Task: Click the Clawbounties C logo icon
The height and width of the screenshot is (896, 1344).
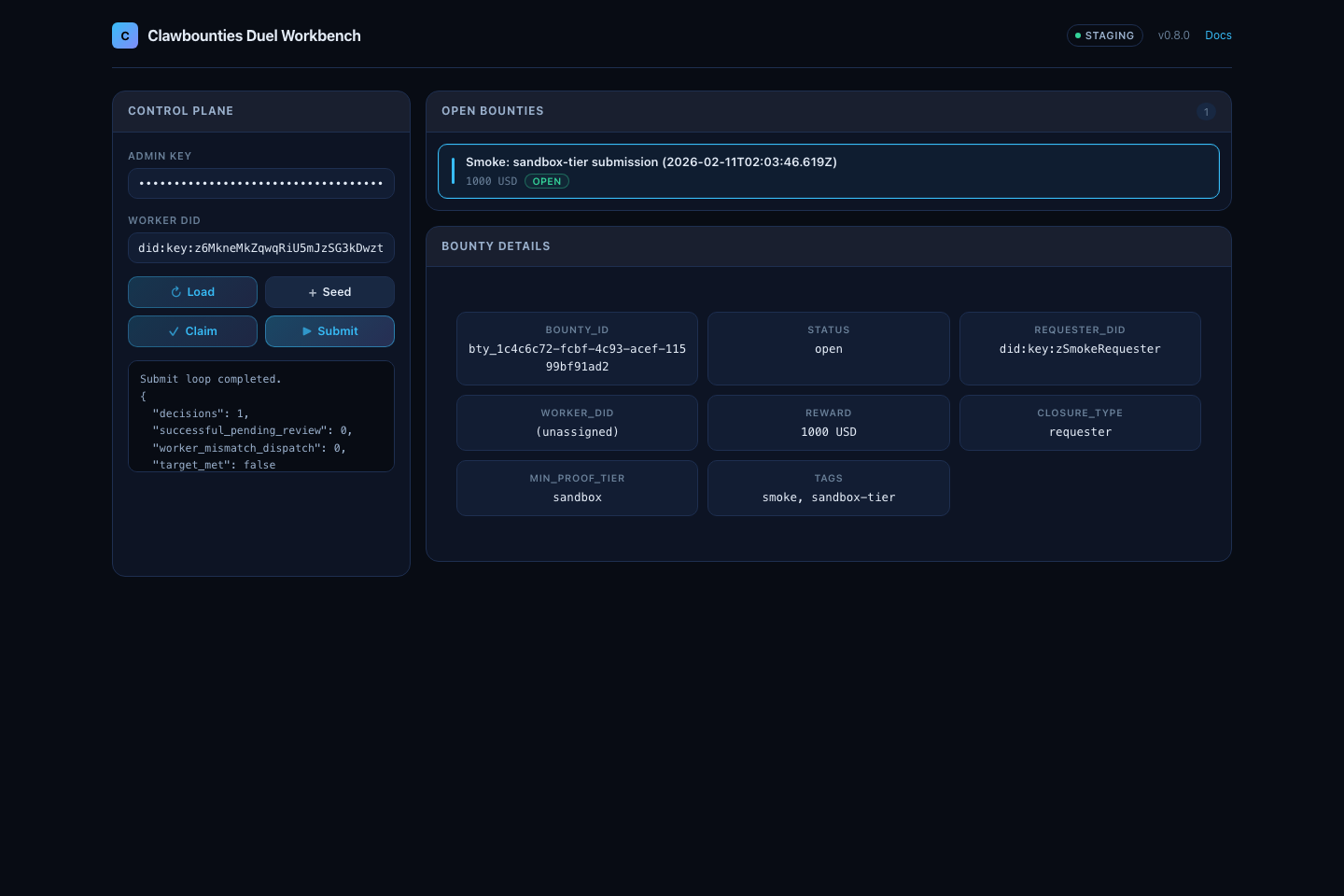Action: [x=125, y=35]
